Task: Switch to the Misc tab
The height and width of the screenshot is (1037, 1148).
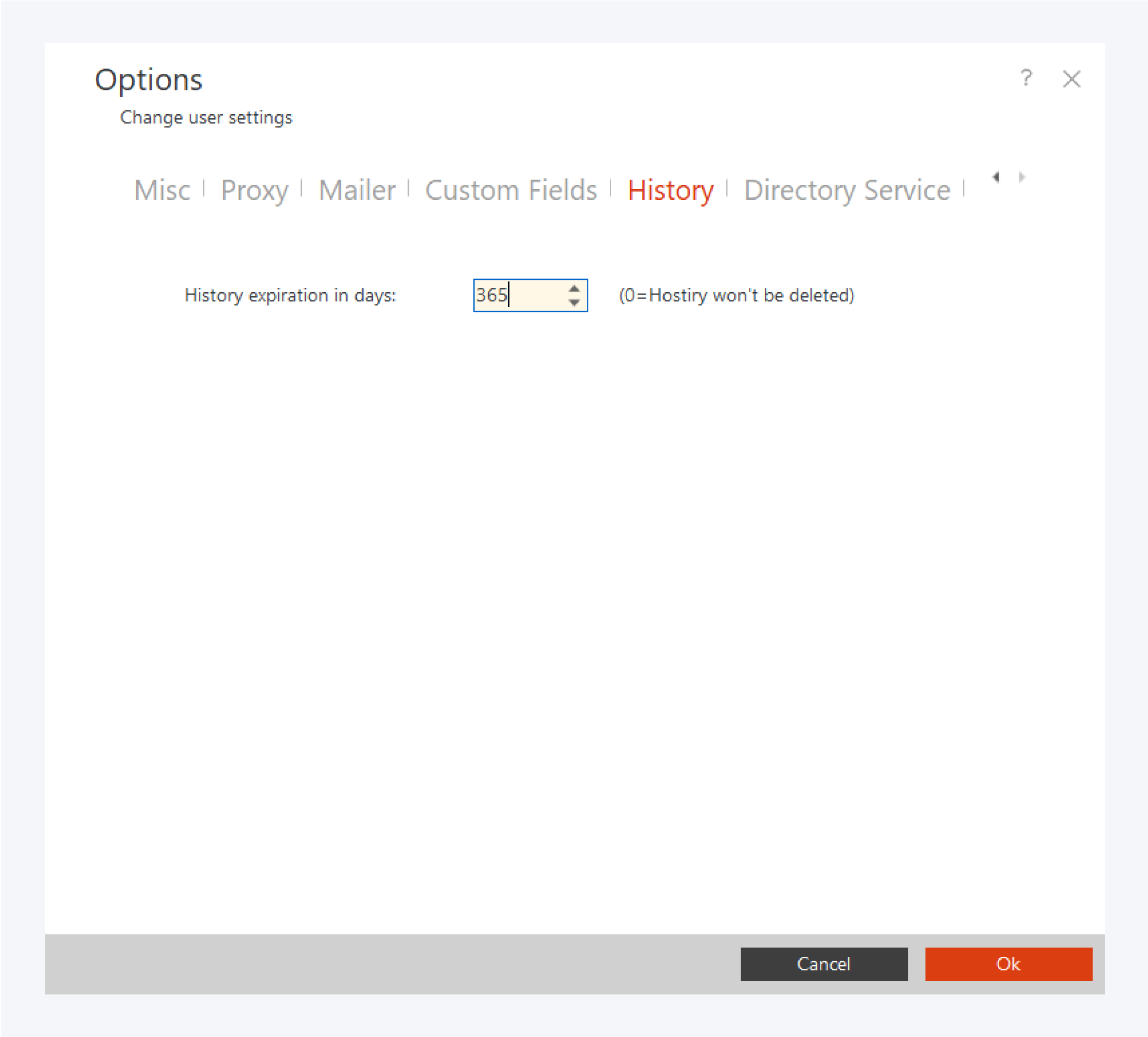Action: (162, 190)
